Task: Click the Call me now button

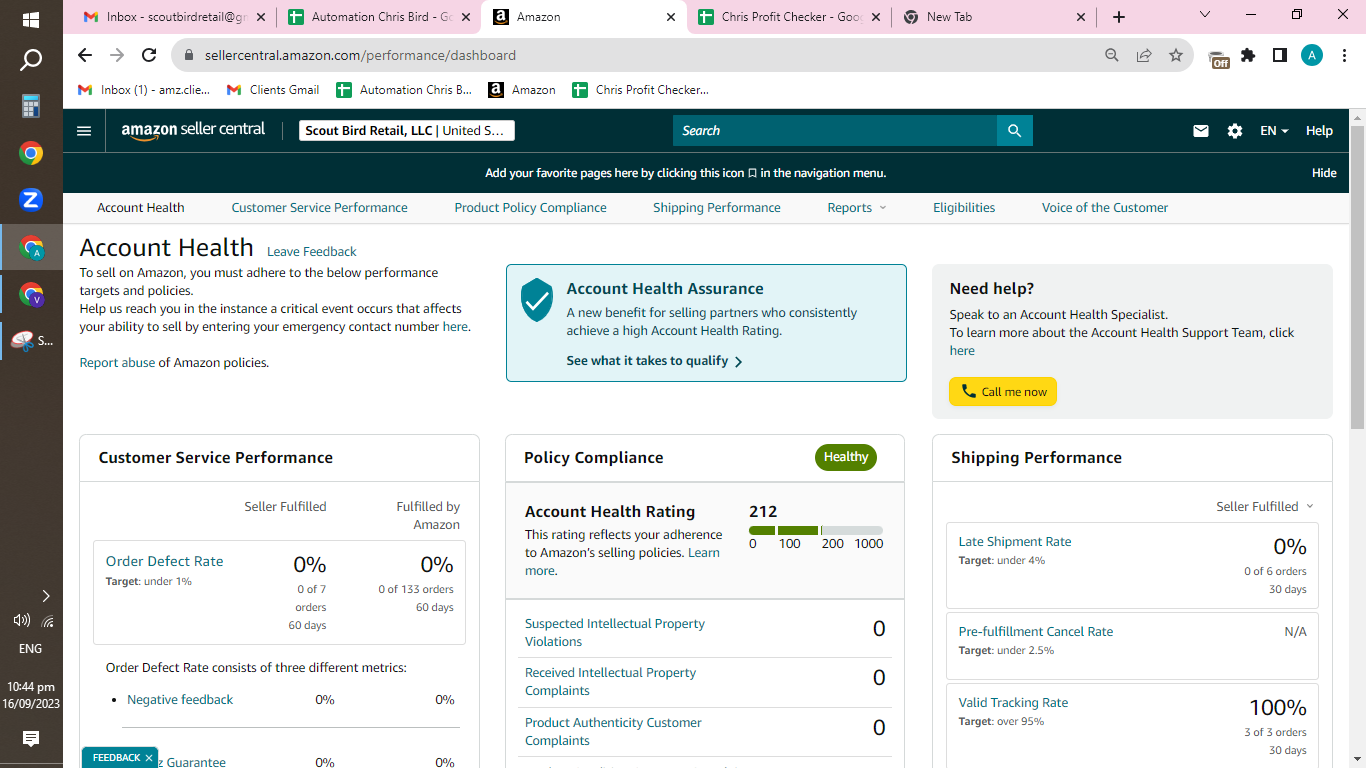Action: coord(1003,392)
